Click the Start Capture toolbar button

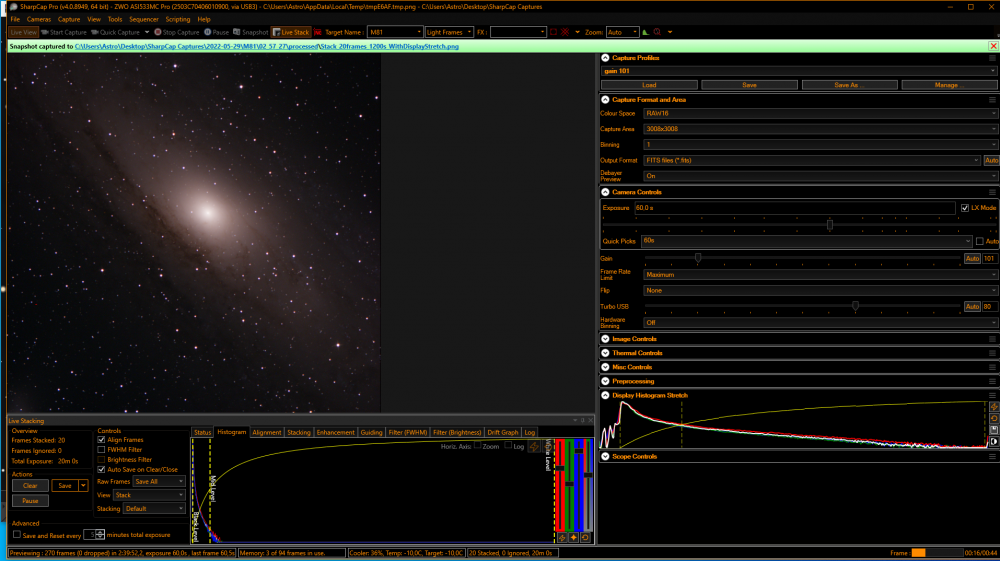point(63,32)
